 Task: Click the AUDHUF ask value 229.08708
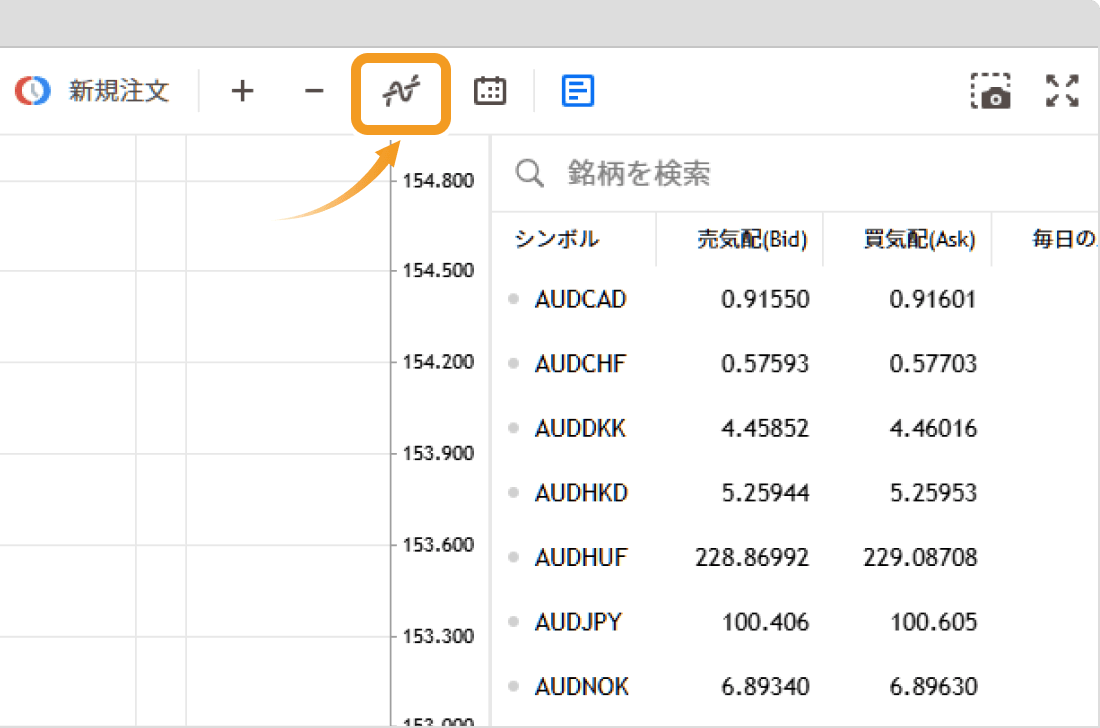[x=920, y=558]
